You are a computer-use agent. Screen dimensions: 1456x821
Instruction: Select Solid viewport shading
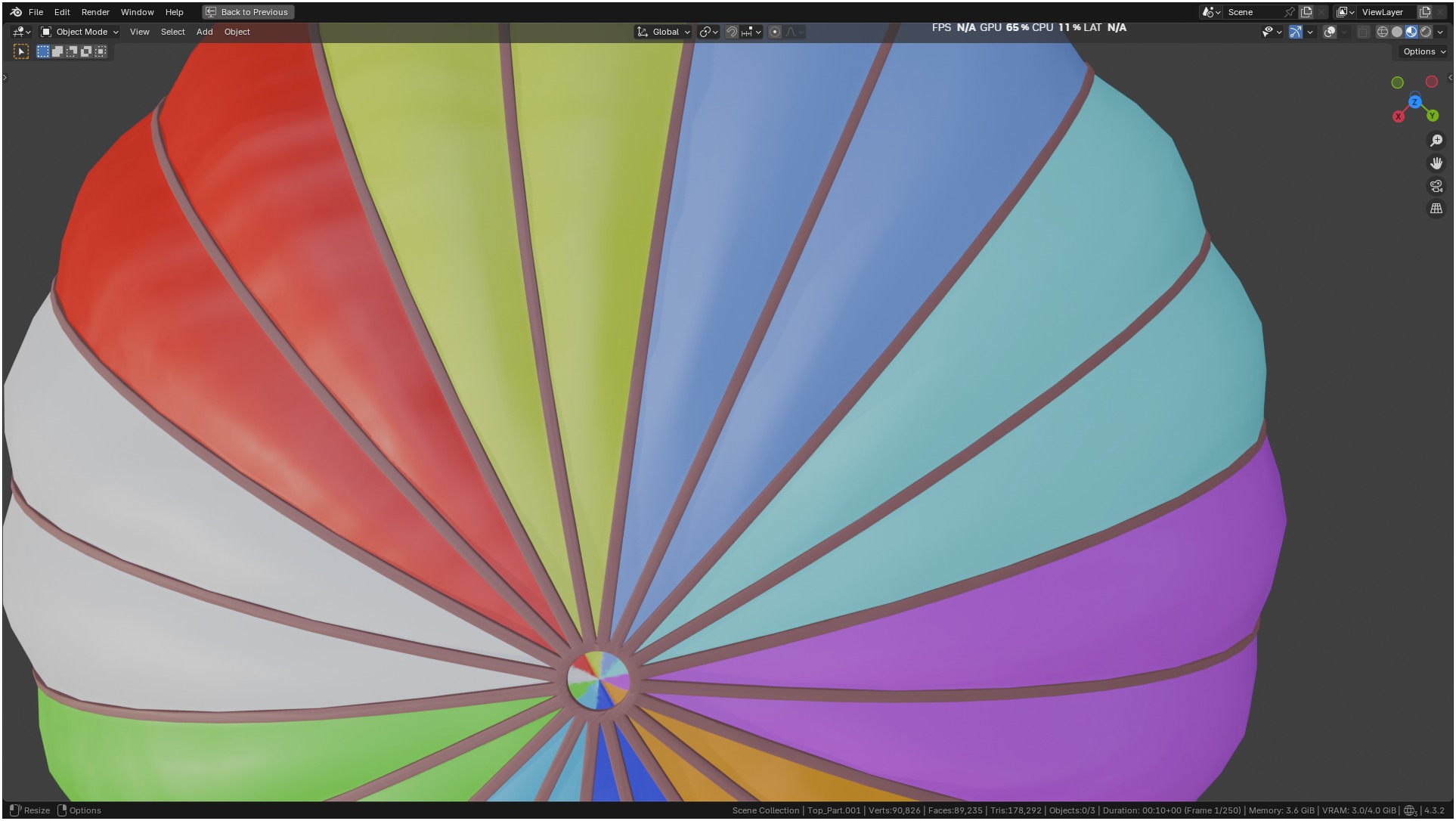1397,32
